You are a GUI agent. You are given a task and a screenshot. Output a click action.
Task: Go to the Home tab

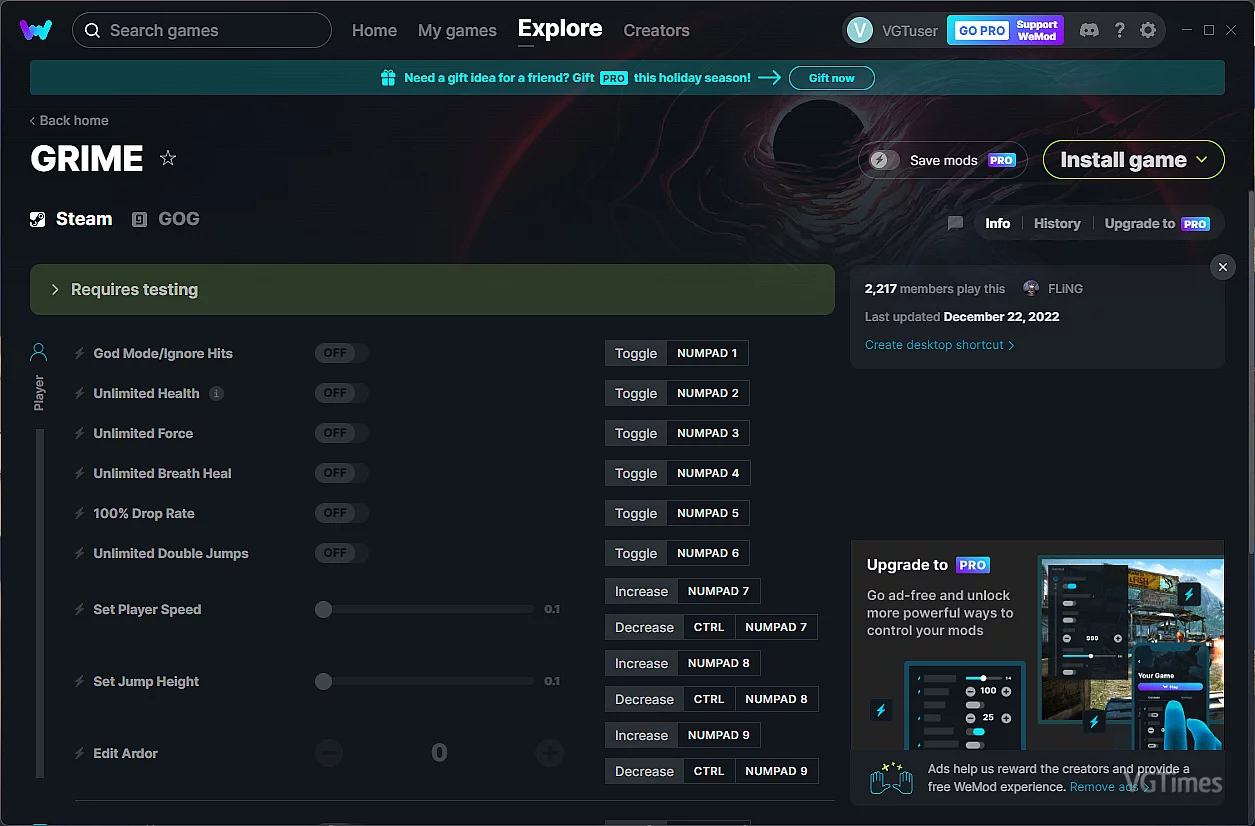pyautogui.click(x=374, y=30)
